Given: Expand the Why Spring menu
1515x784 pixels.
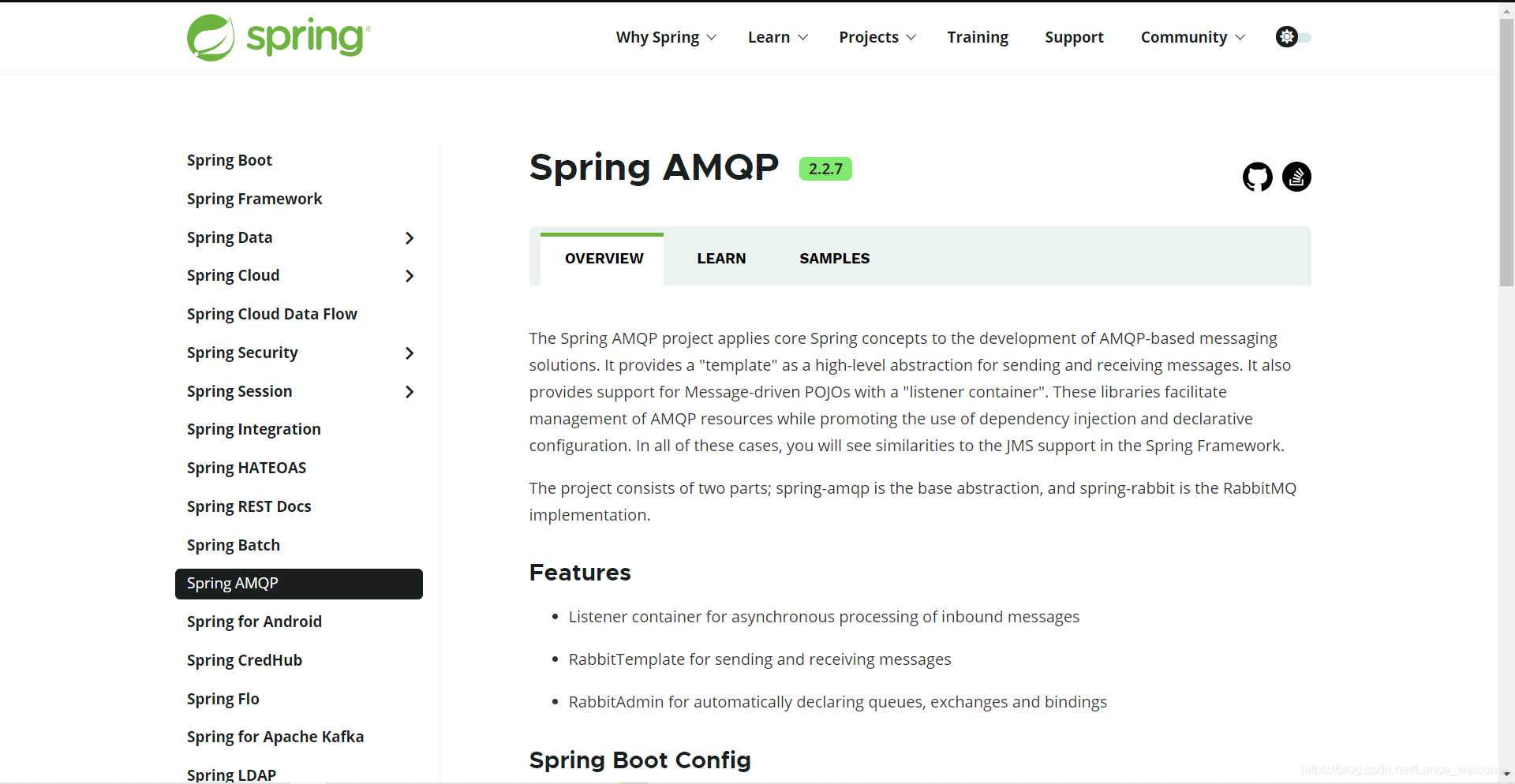Looking at the screenshot, I should click(666, 37).
